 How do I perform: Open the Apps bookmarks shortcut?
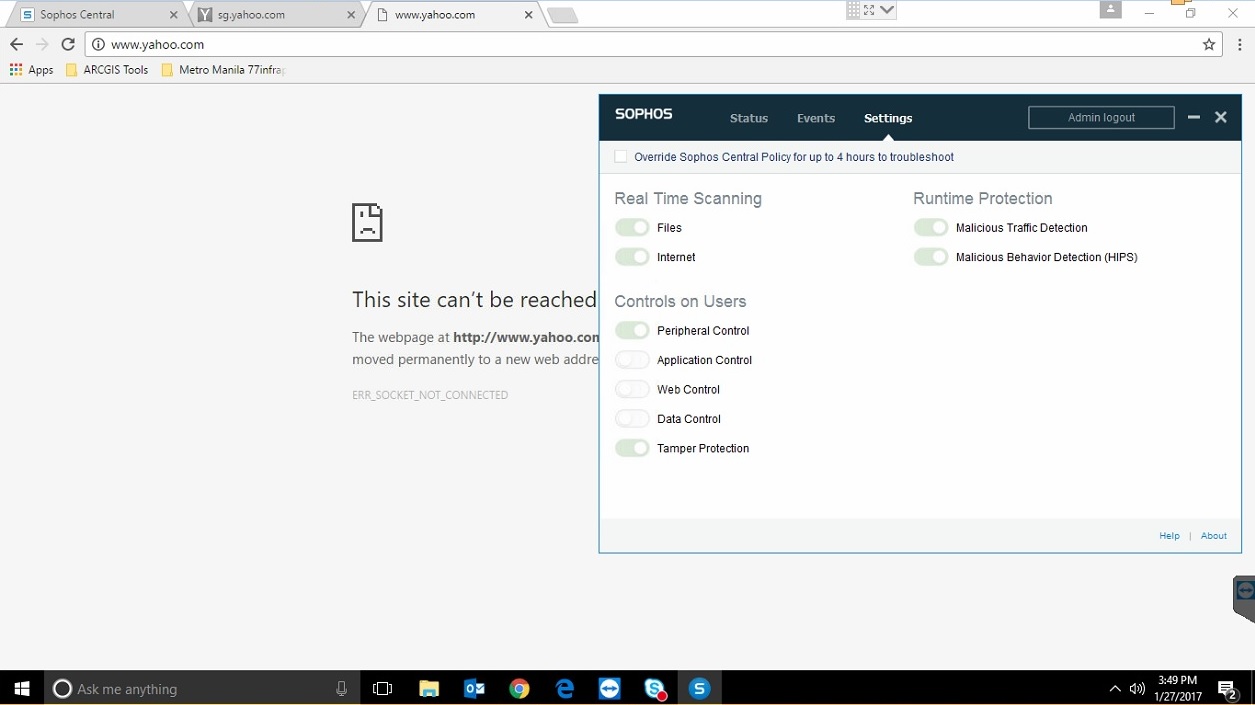pyautogui.click(x=31, y=70)
